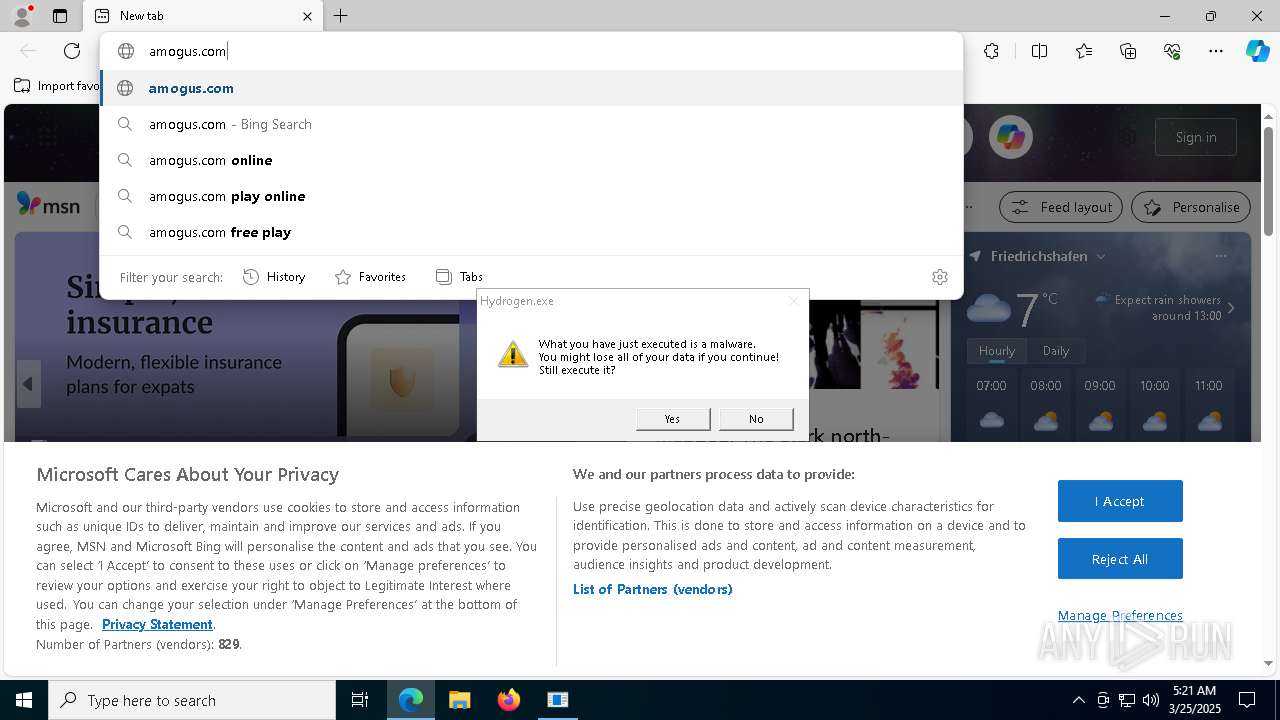Image resolution: width=1280 pixels, height=720 pixels.
Task: Open MSN Copilot round icon
Action: [1010, 137]
